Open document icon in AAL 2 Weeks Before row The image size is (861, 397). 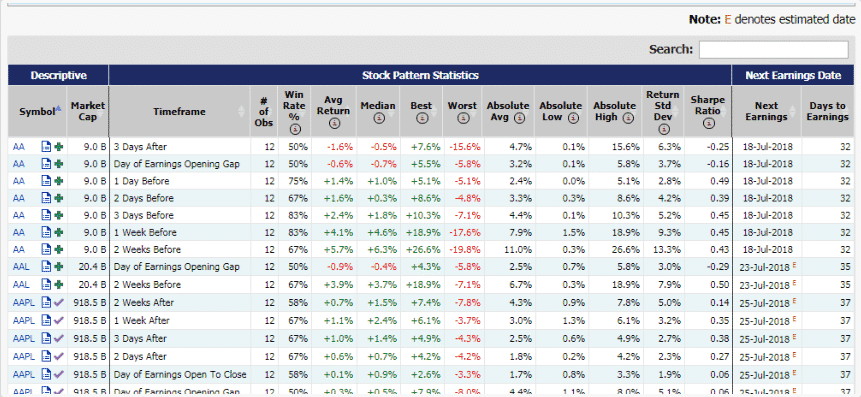(x=47, y=284)
